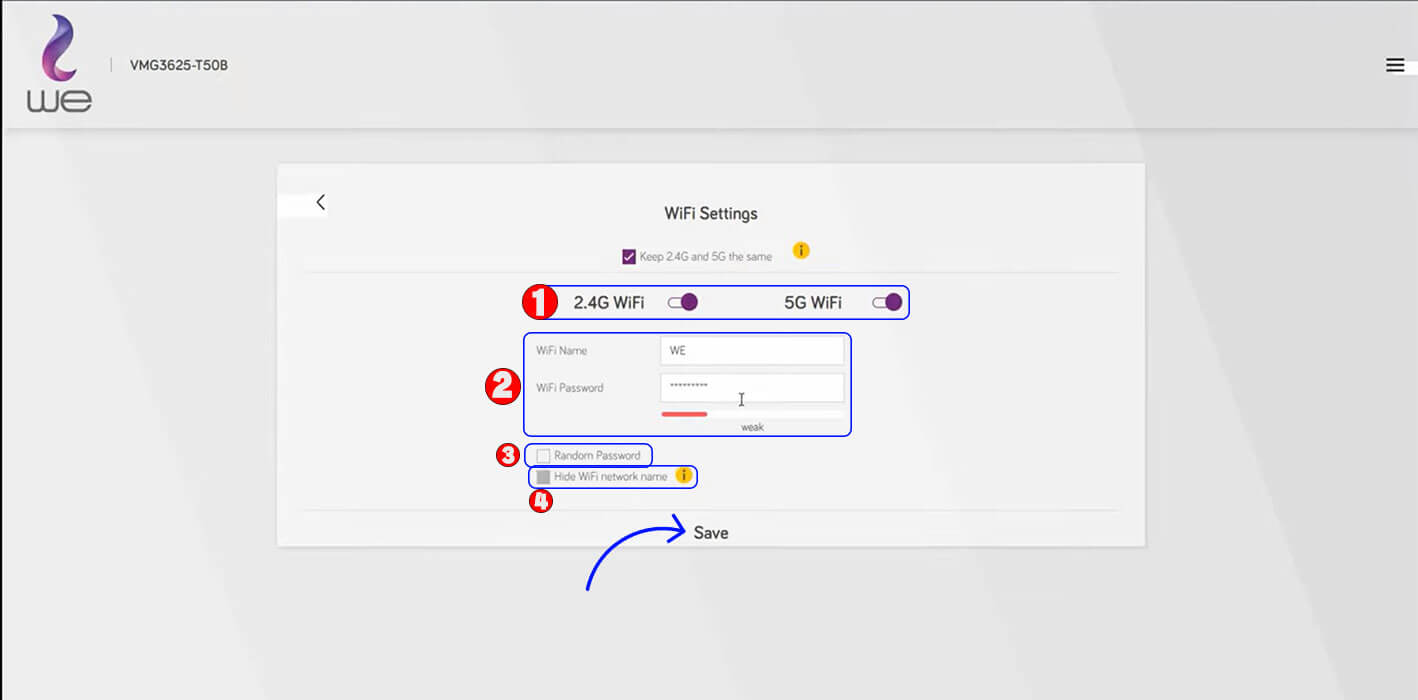Click the VMG3625-T50B model name
The width and height of the screenshot is (1418, 700).
[x=179, y=66]
